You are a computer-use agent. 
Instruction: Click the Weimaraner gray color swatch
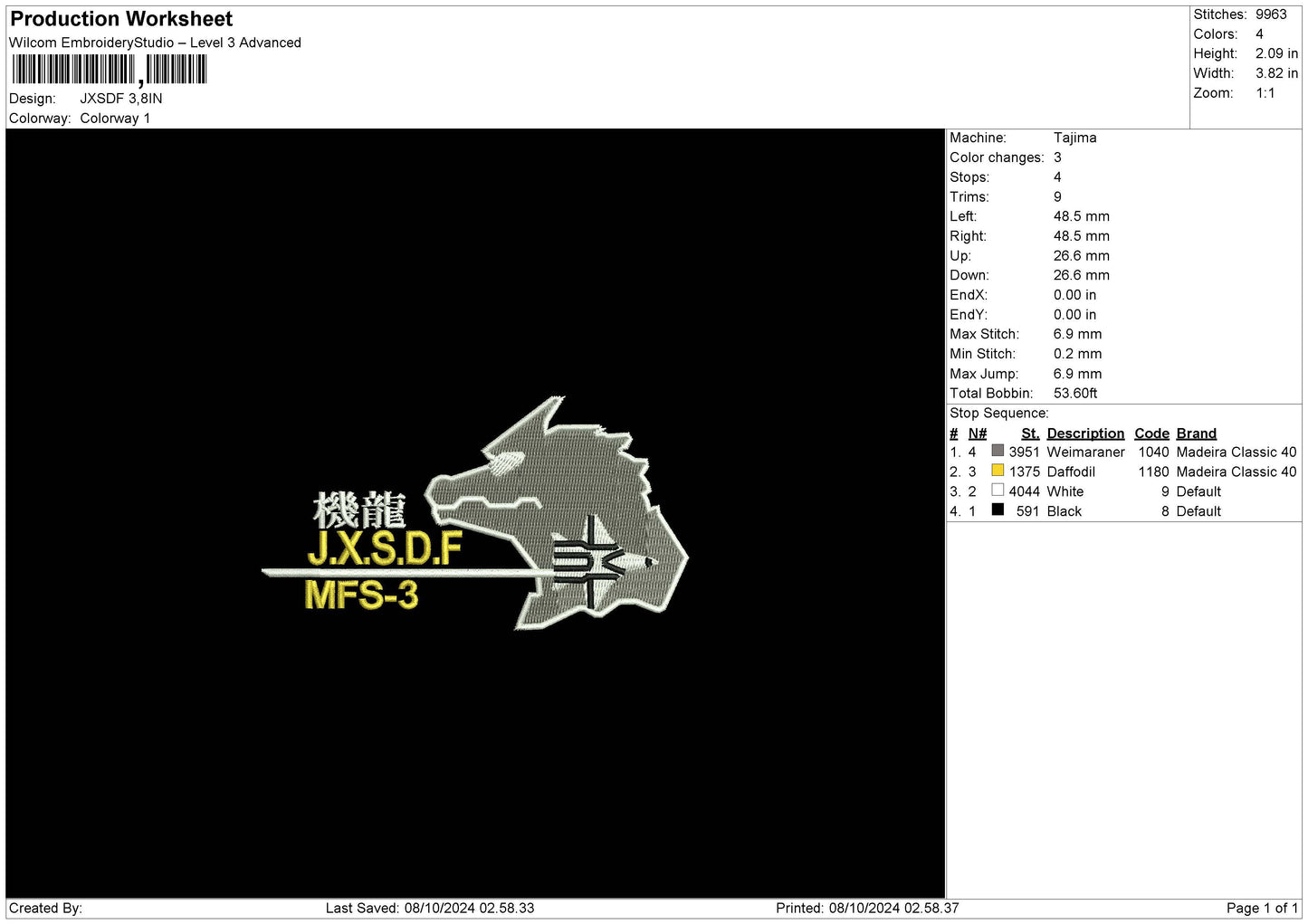click(x=998, y=451)
